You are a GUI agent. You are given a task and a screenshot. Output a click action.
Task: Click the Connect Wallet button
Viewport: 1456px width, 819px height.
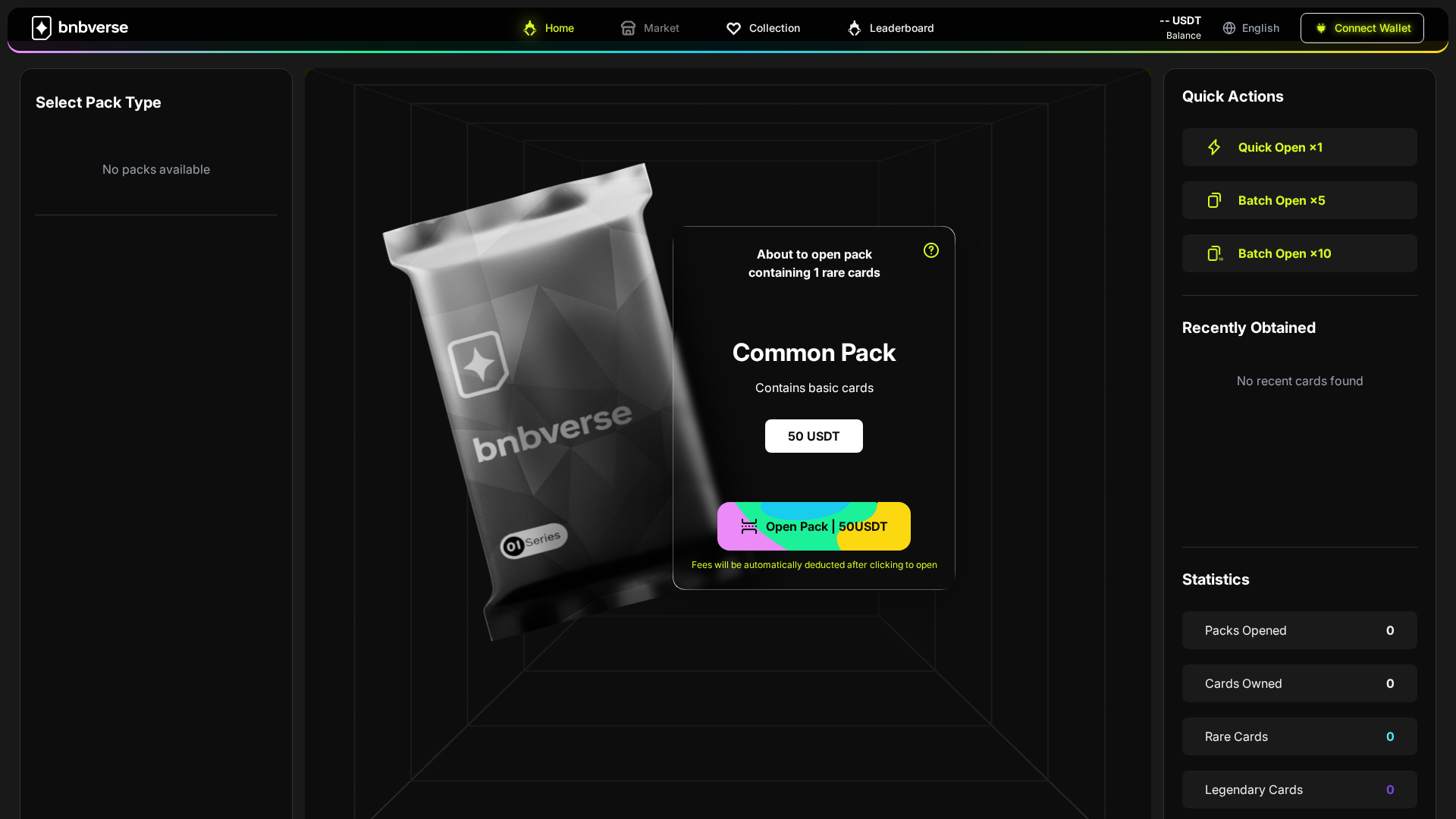[x=1362, y=28]
